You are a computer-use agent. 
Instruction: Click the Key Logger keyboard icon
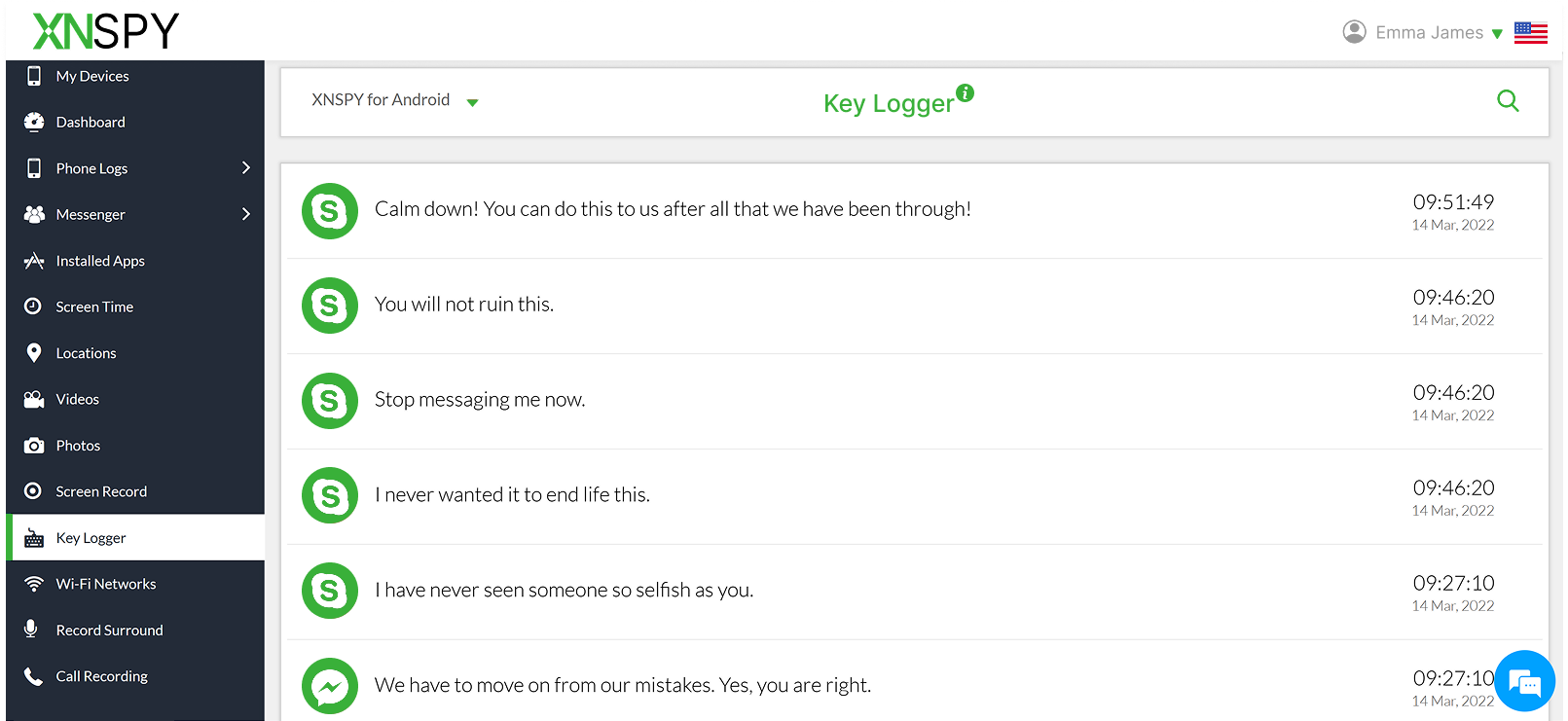coord(34,538)
